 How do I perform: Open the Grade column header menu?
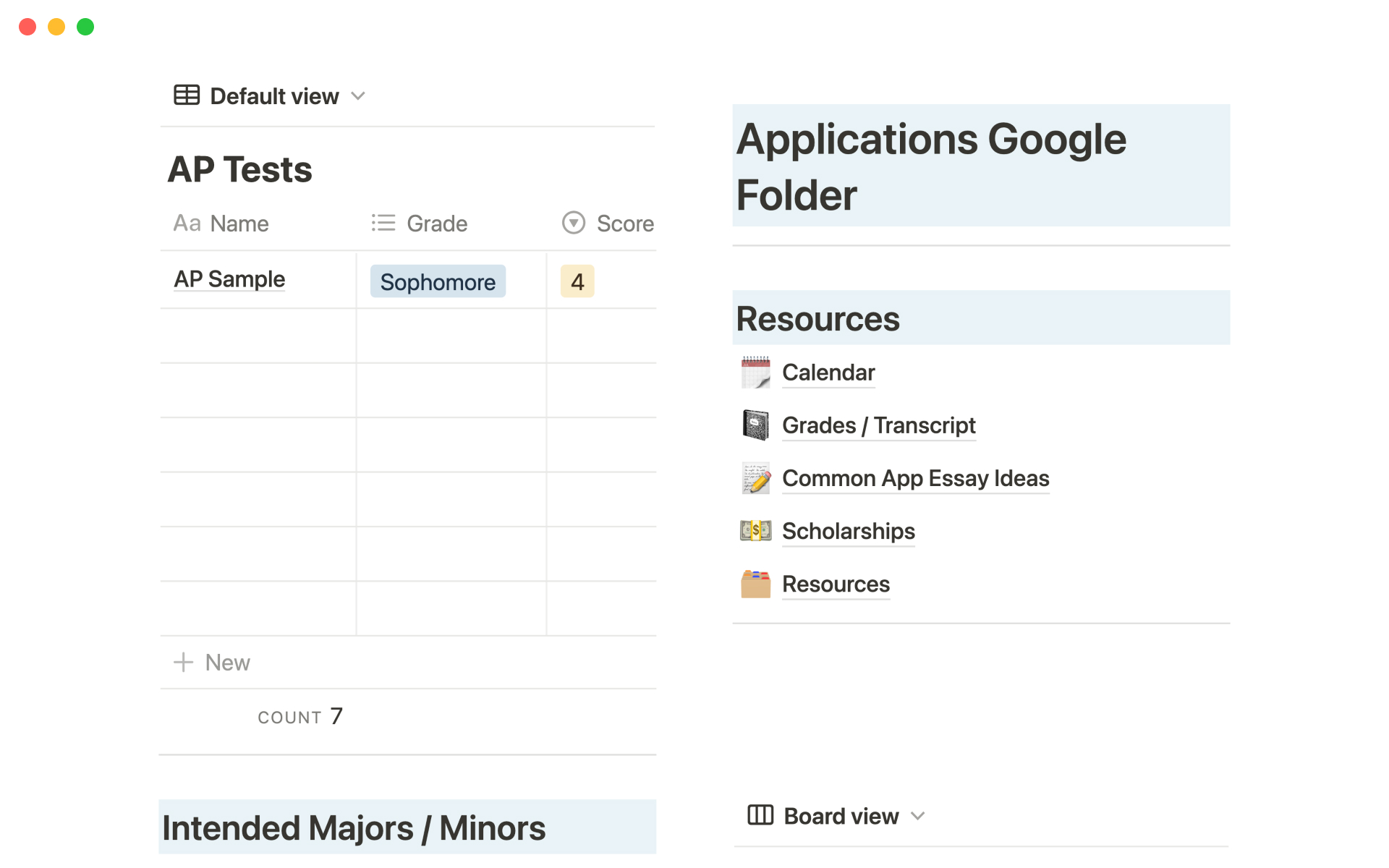click(x=420, y=224)
